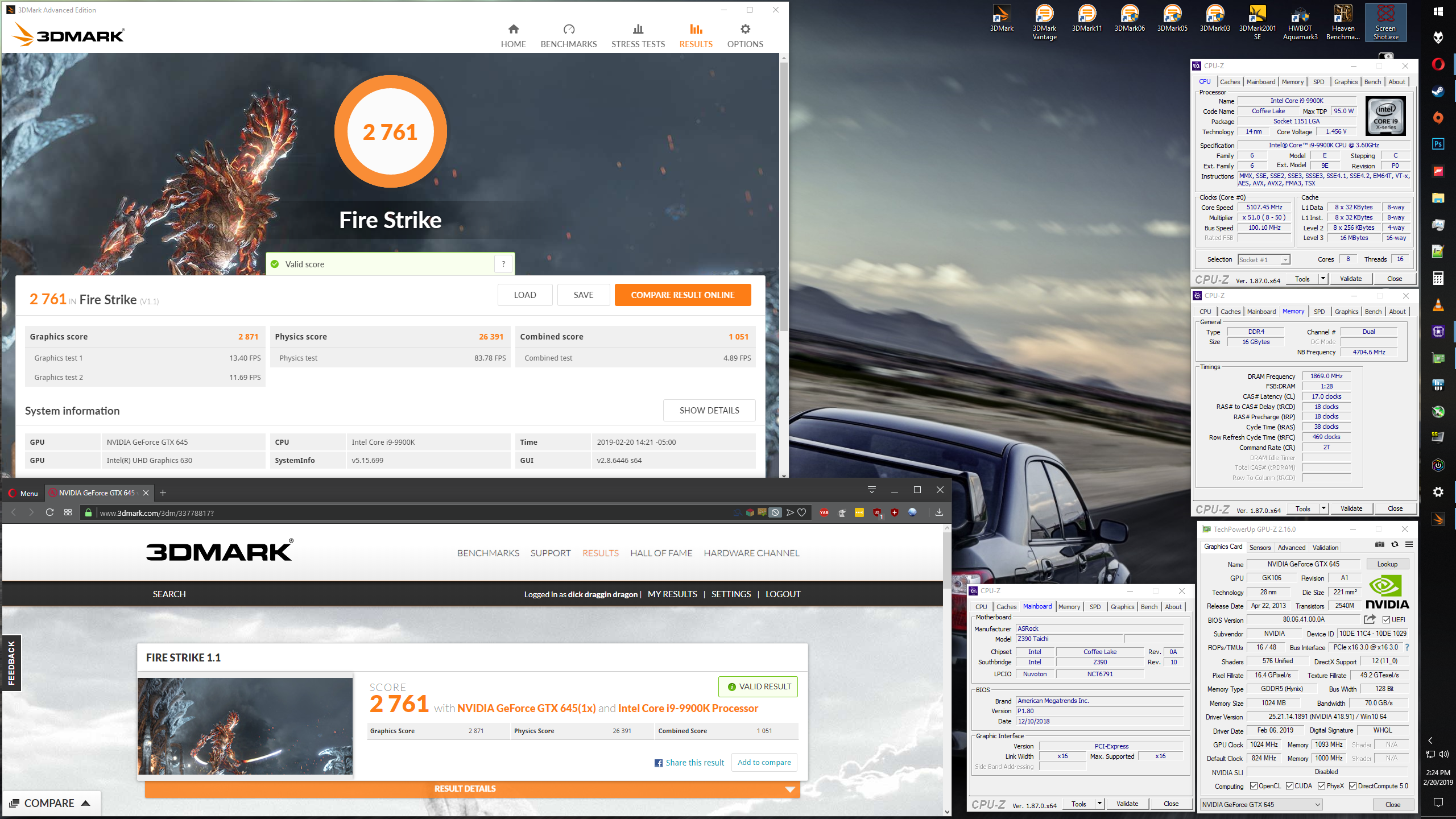Toggle UEFI checkbox in GPU-Z
The image size is (1456, 819).
(1386, 620)
